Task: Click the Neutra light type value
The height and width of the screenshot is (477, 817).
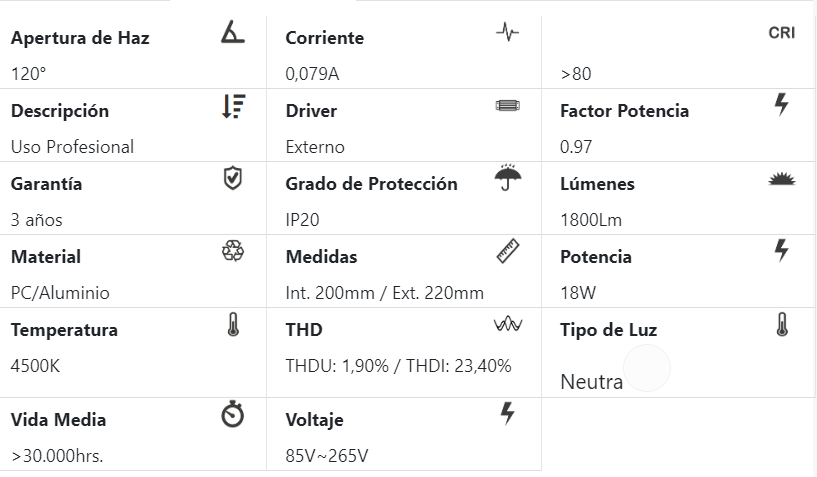Action: pyautogui.click(x=591, y=382)
